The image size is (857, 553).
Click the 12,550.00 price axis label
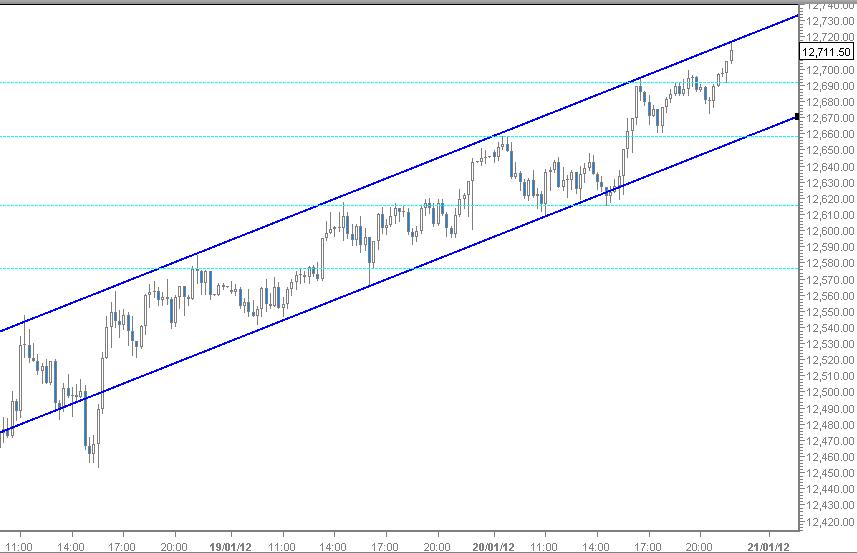tap(830, 312)
